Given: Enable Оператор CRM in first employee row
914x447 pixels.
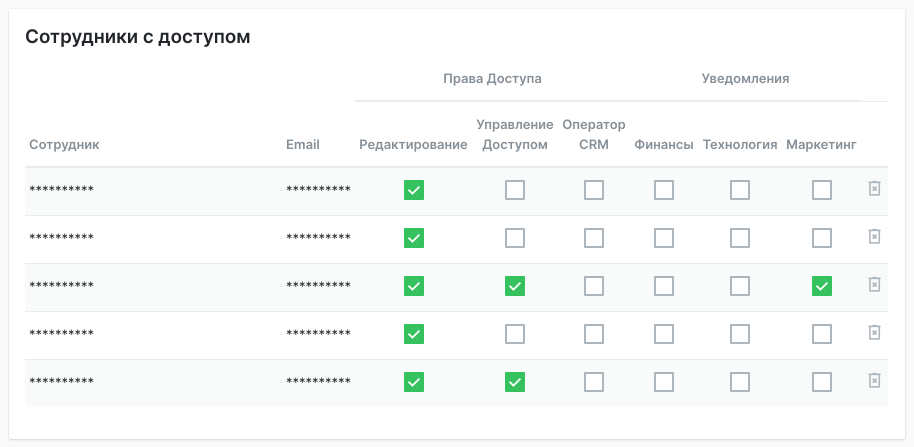Looking at the screenshot, I should pos(594,190).
